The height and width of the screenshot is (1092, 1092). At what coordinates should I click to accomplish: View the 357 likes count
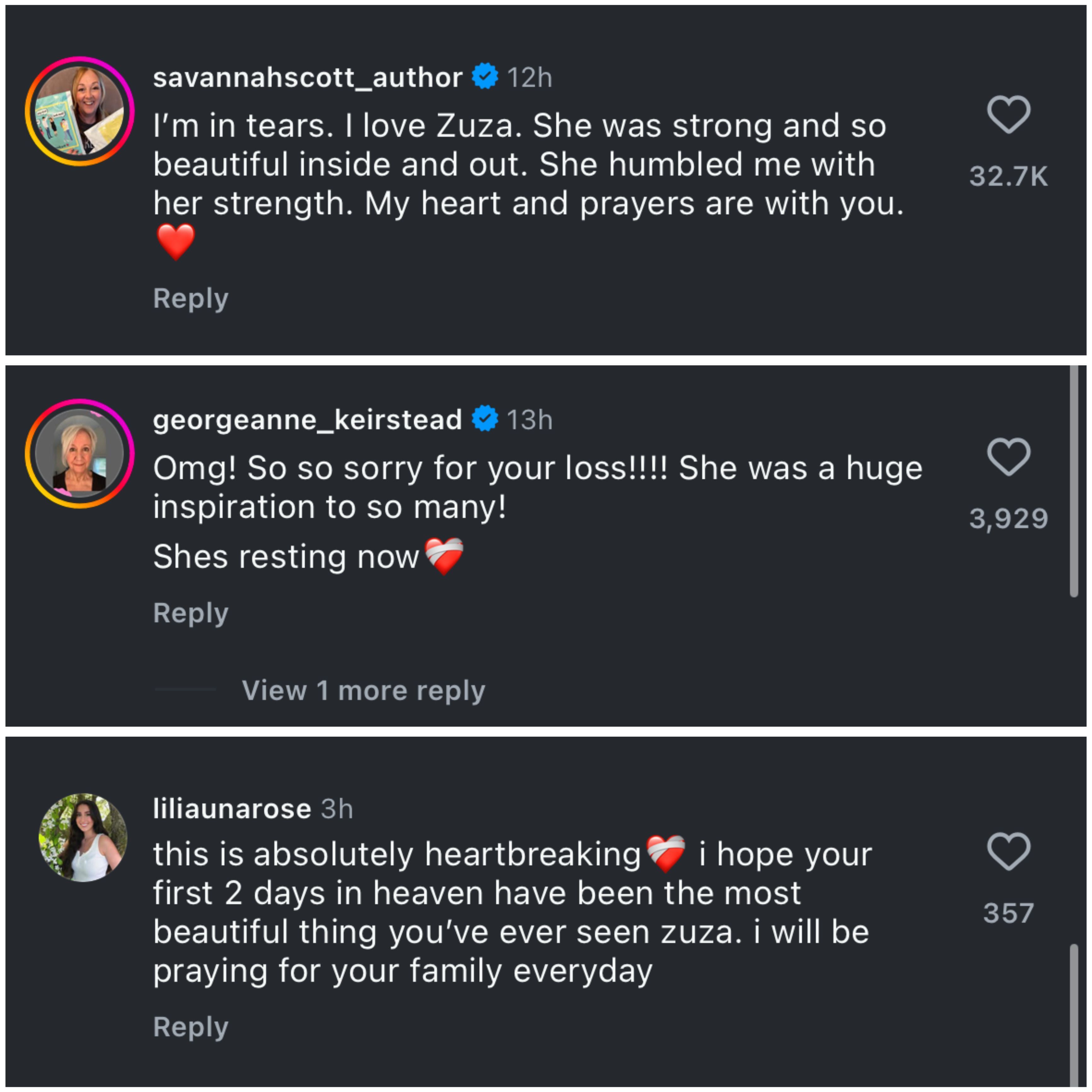coord(1008,913)
